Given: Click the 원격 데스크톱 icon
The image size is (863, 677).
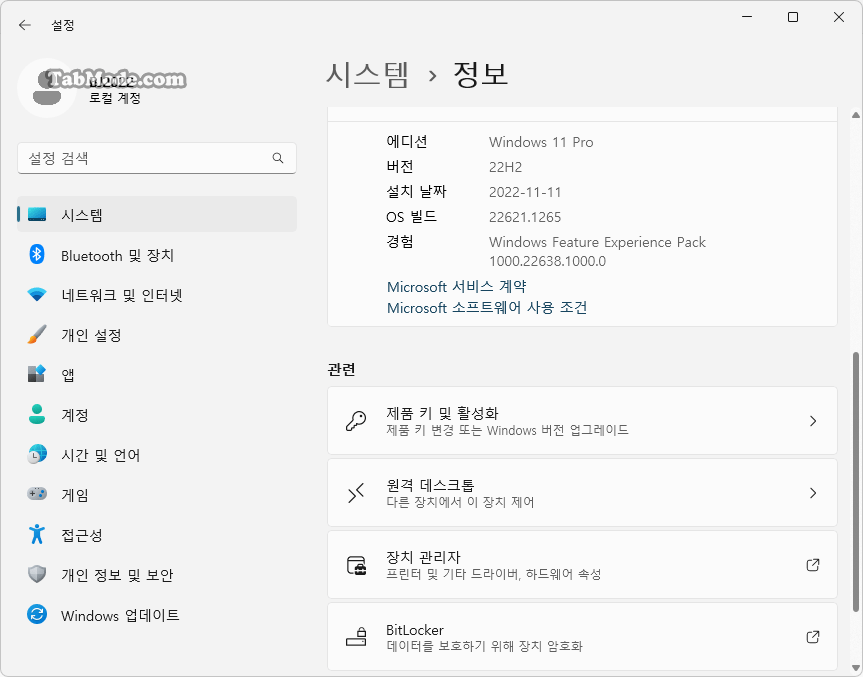Looking at the screenshot, I should (x=356, y=493).
